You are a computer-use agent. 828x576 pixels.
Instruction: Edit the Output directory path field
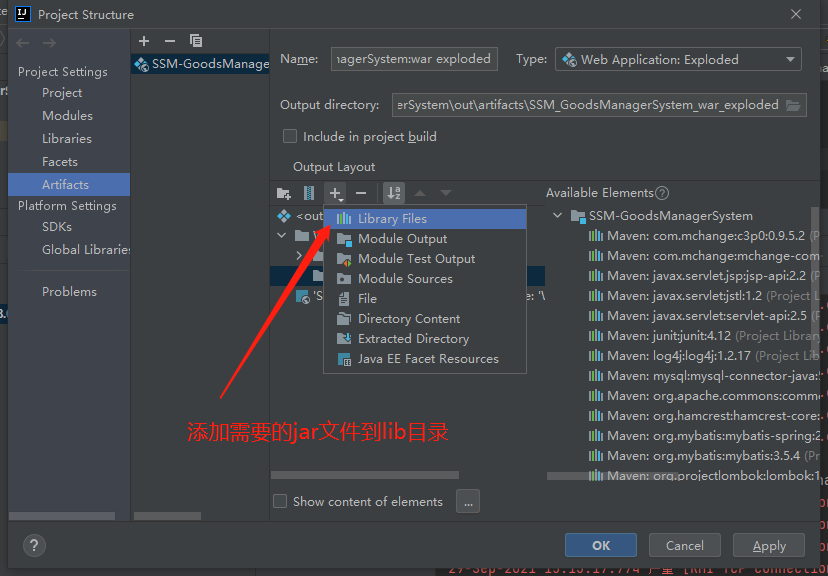(588, 105)
